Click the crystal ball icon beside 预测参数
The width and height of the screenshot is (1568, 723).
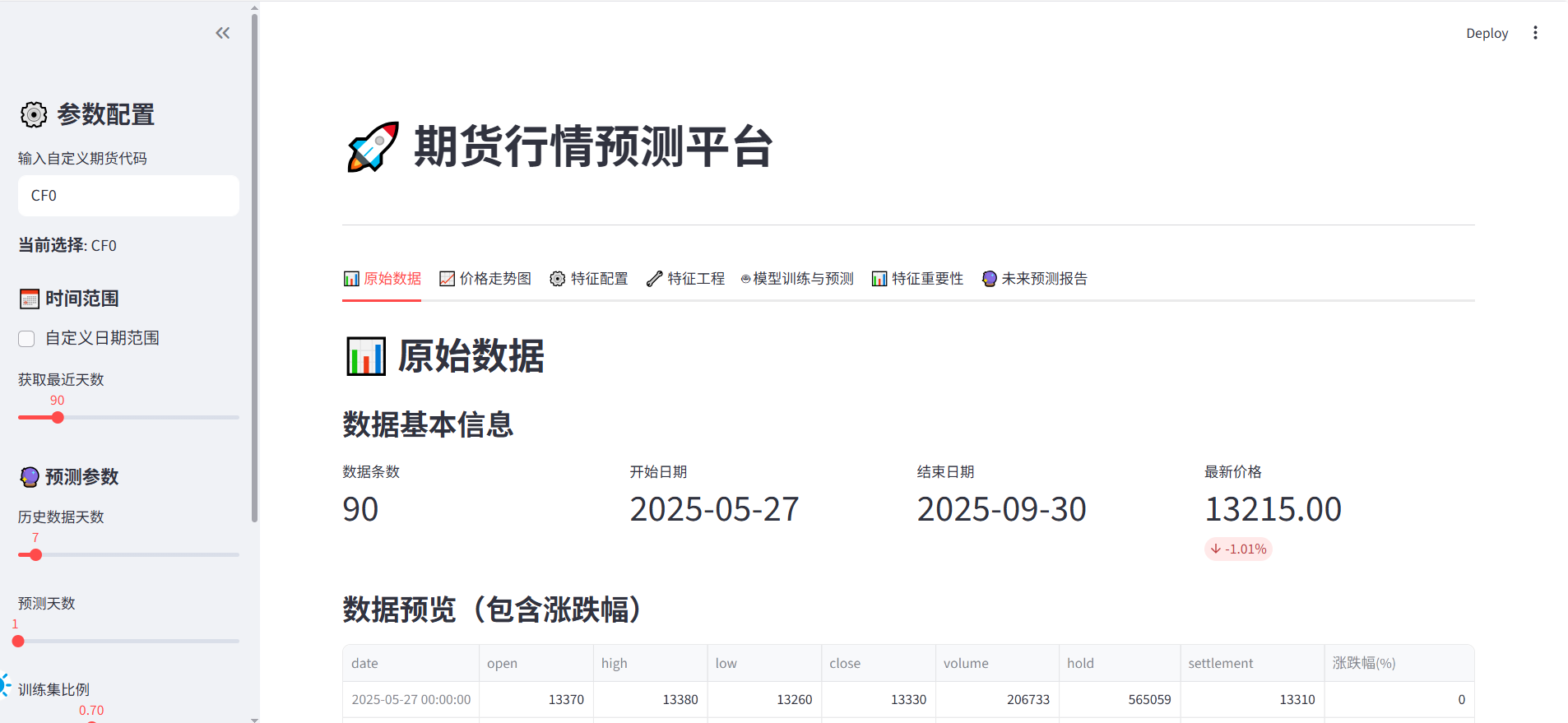[30, 477]
